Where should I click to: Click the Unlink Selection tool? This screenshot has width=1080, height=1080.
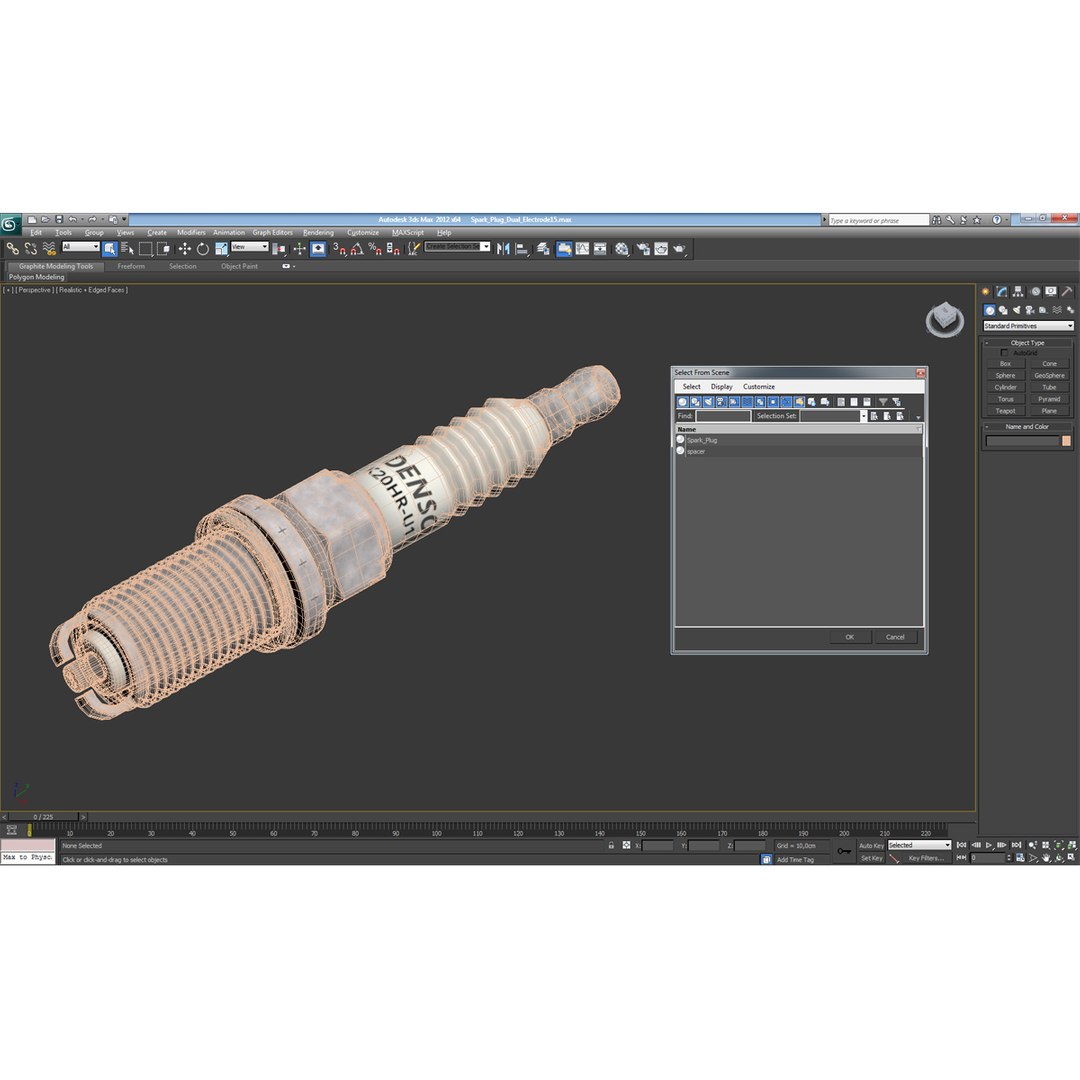point(30,249)
